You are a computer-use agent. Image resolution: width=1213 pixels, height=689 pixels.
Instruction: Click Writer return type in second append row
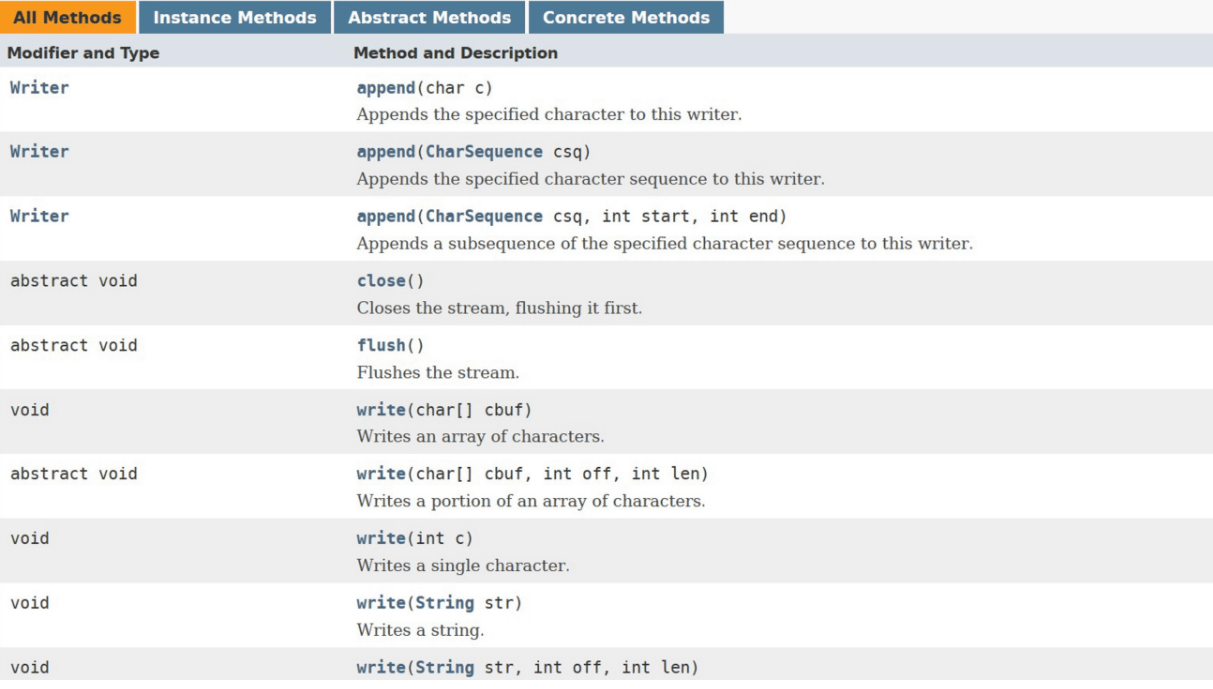tap(39, 152)
